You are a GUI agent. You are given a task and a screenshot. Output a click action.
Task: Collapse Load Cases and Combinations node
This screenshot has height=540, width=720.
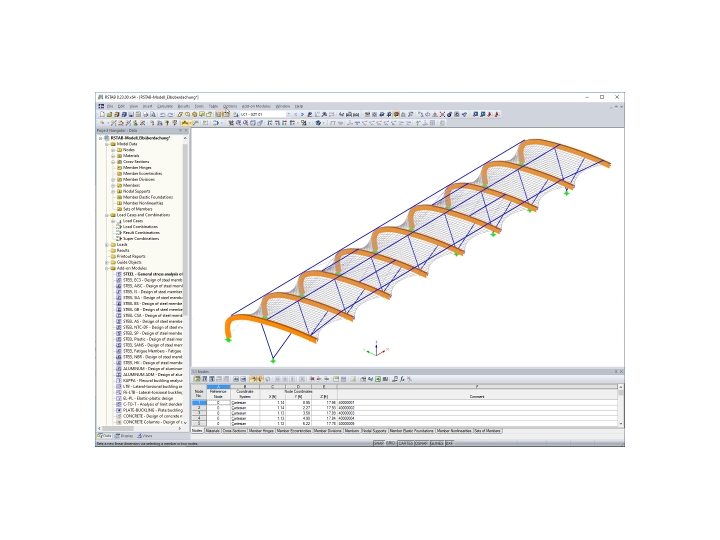coord(107,215)
